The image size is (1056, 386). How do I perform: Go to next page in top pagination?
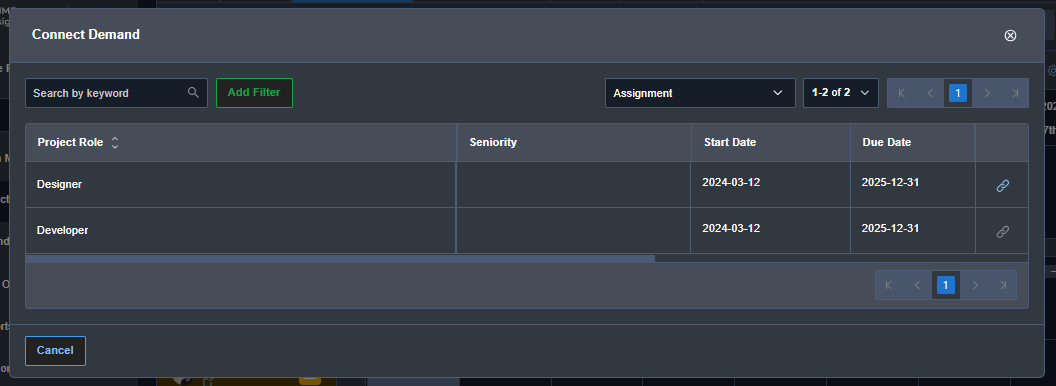[x=987, y=93]
